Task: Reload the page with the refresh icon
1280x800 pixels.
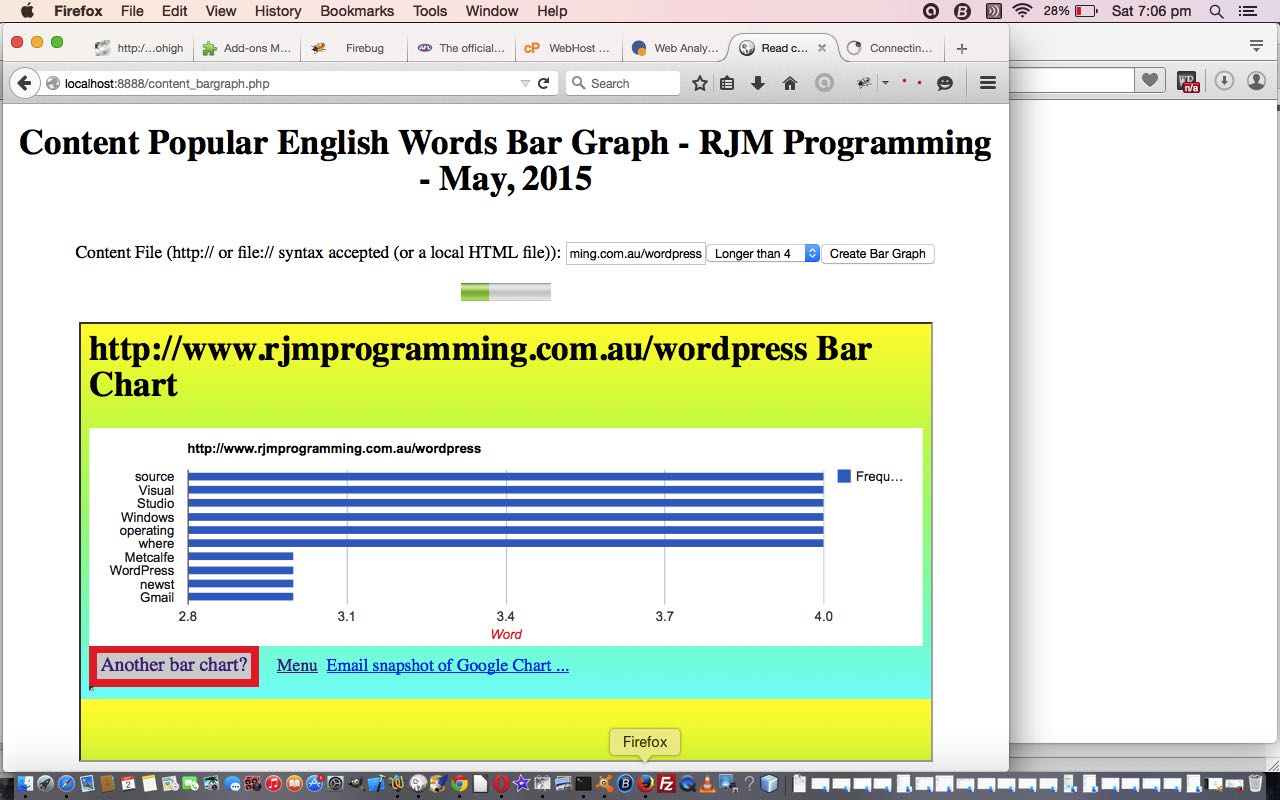Action: (544, 84)
